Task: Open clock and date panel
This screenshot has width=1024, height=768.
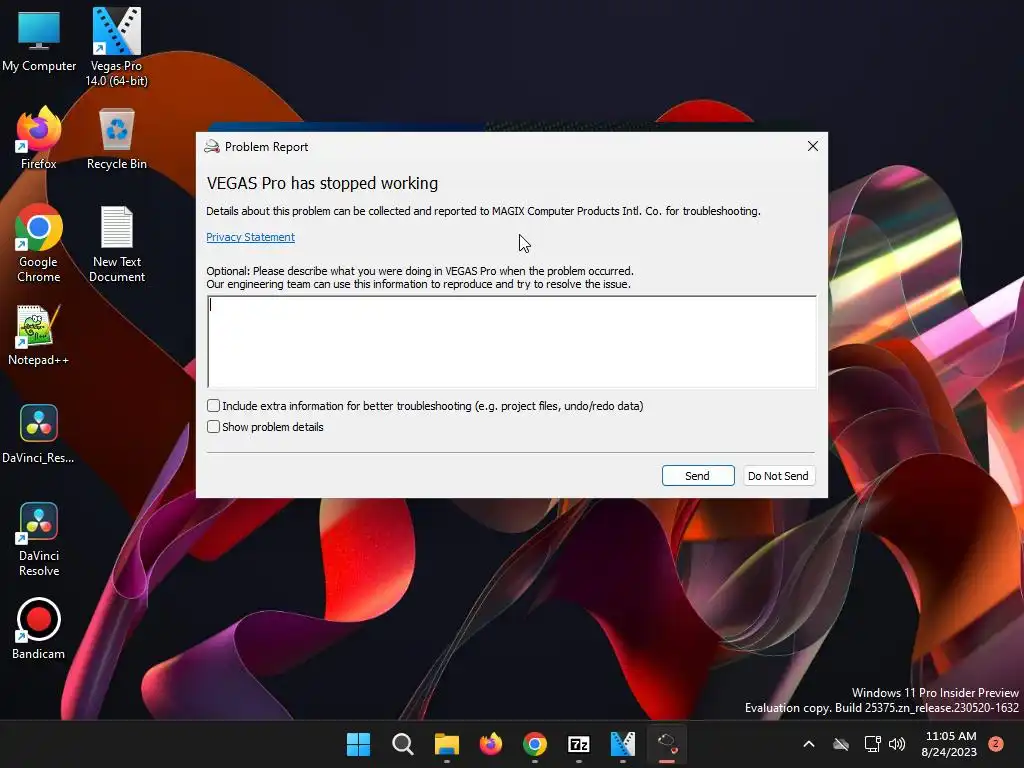Action: [950, 744]
